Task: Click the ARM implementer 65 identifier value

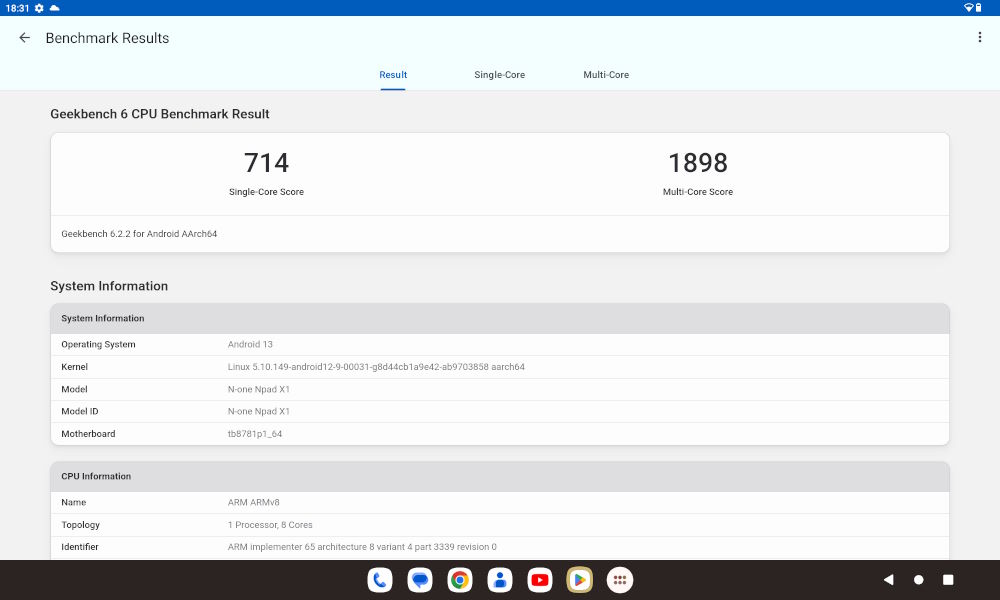Action: point(362,547)
